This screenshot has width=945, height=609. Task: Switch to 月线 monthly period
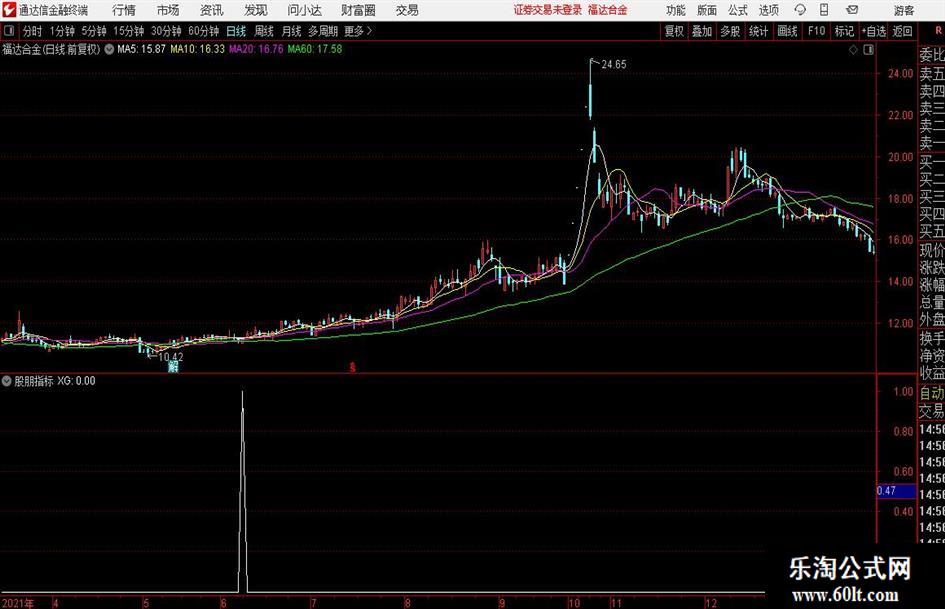[x=292, y=31]
